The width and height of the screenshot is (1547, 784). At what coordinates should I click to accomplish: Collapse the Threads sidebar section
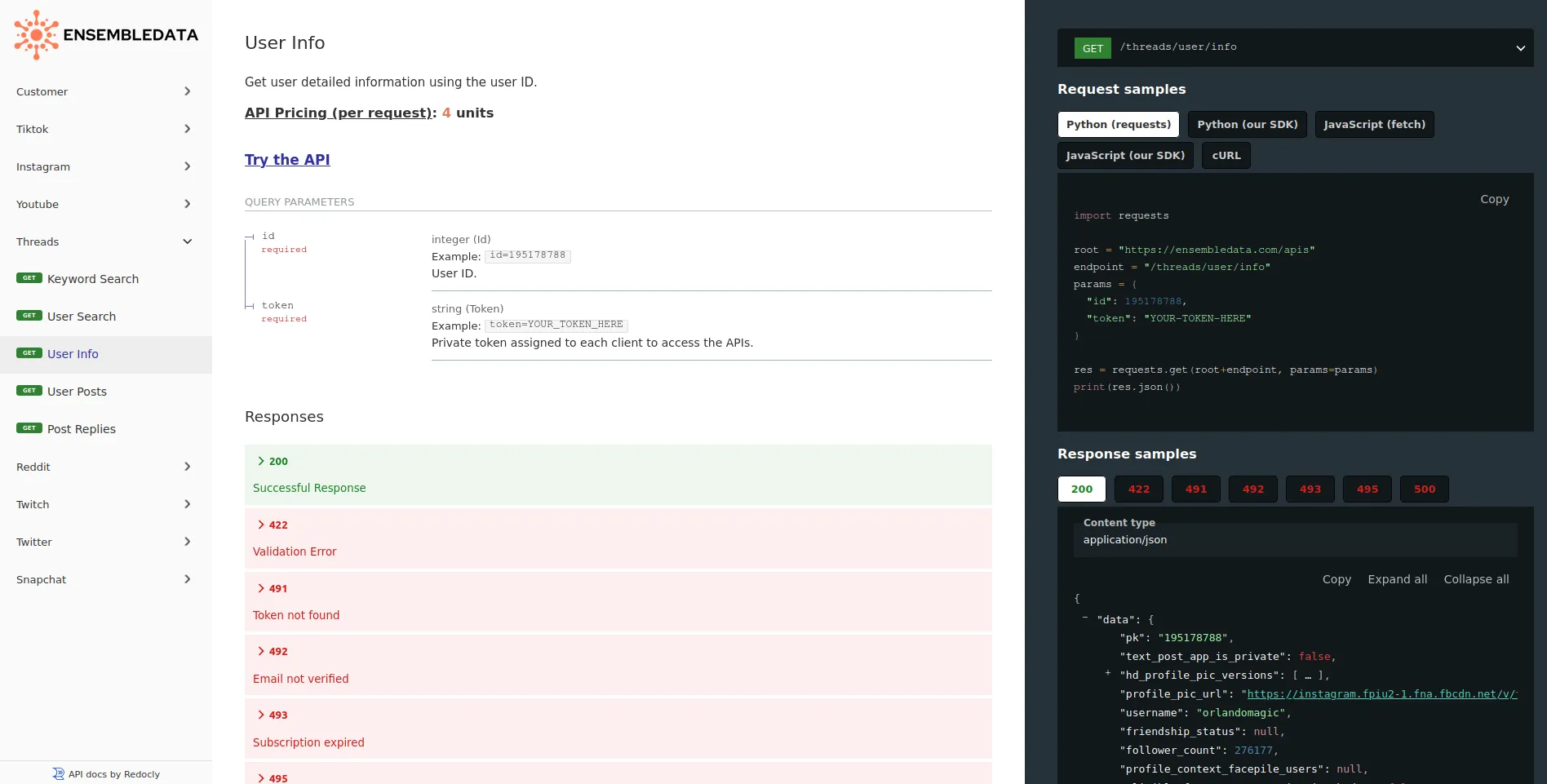coord(106,241)
